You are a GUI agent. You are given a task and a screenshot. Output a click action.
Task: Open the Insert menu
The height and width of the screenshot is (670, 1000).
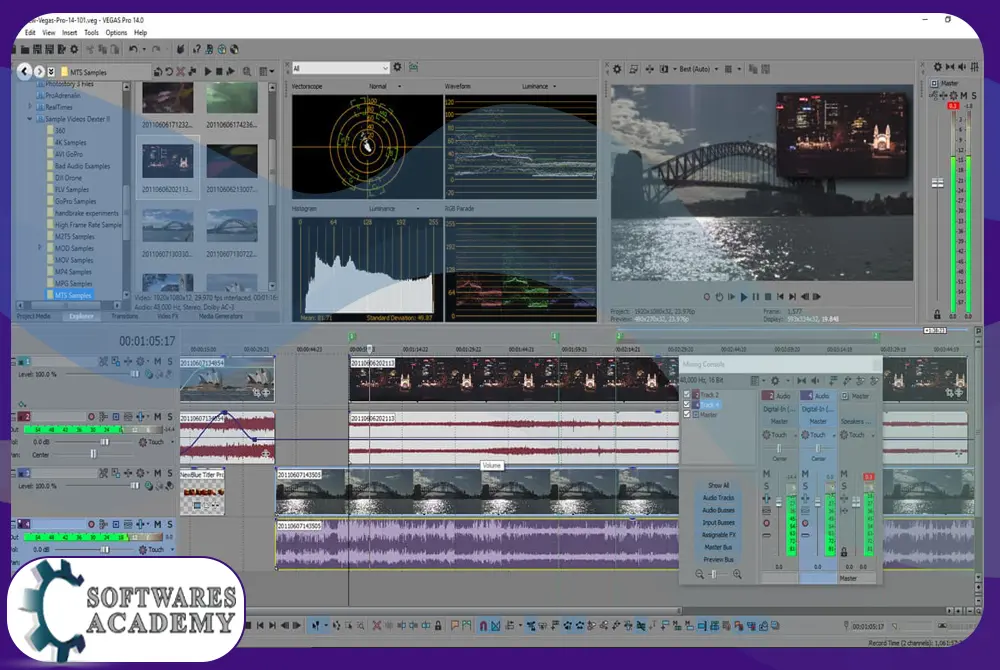(70, 33)
